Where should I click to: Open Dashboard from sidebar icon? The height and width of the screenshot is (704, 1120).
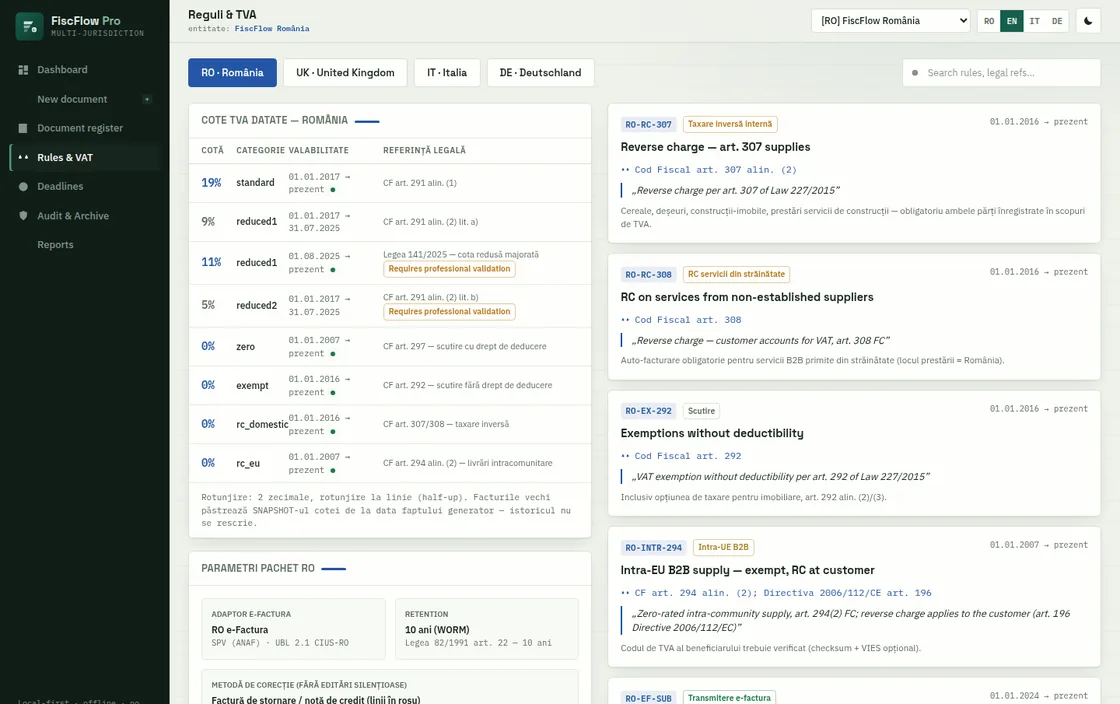(23, 70)
